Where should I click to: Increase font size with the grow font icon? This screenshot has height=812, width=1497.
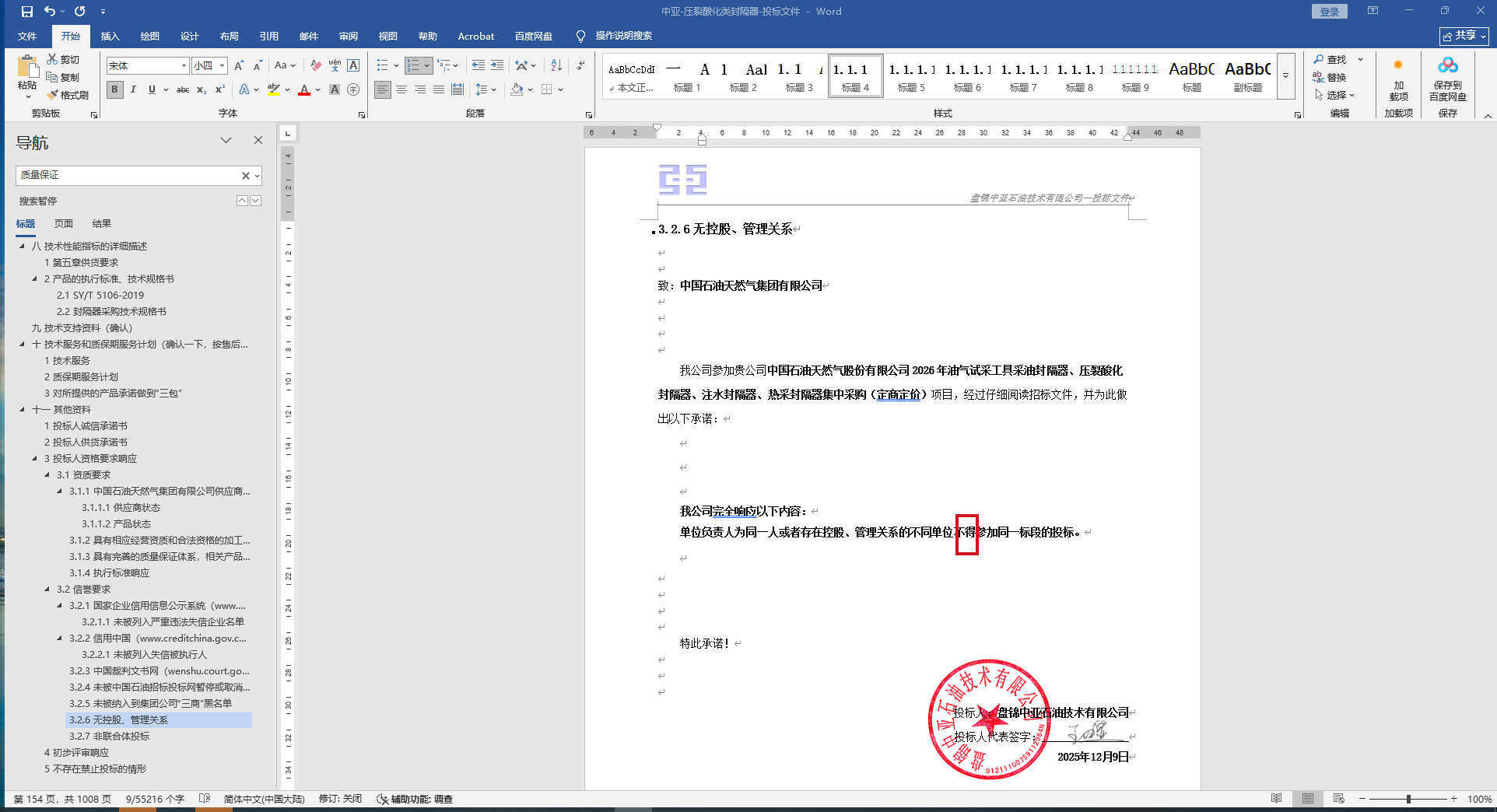click(239, 66)
